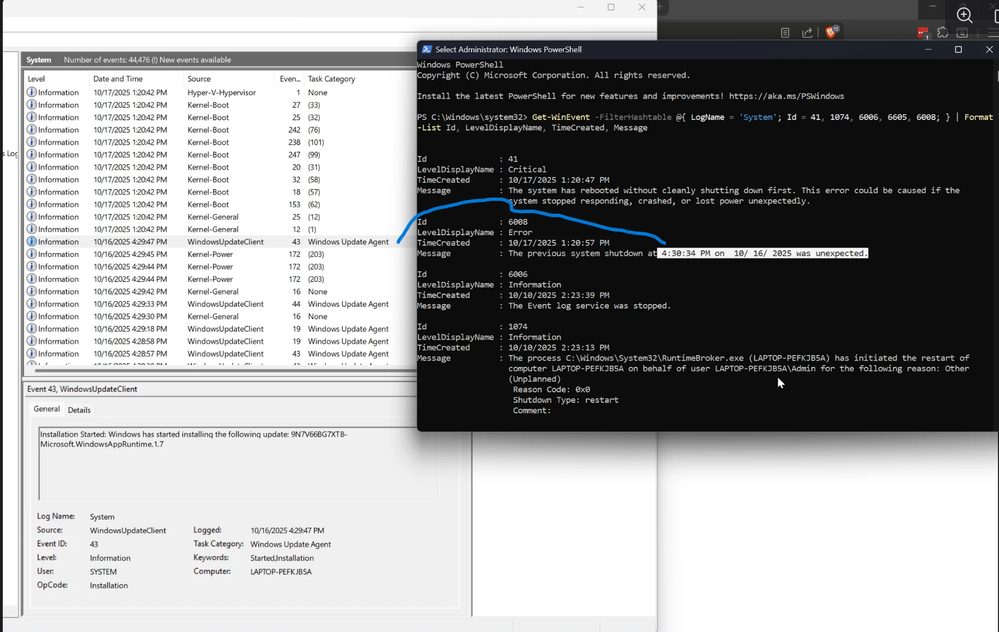Viewport: 999px width, 632px height.
Task: Click the zoom-in magnifier icon at top right
Action: pyautogui.click(x=964, y=15)
